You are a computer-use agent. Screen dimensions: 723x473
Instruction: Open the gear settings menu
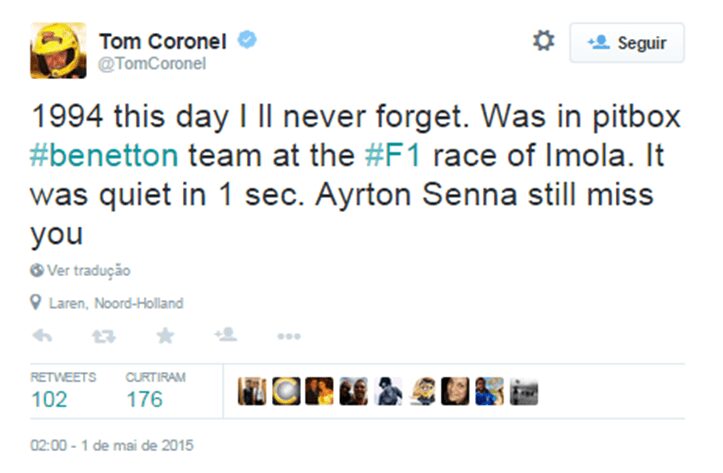pos(543,41)
